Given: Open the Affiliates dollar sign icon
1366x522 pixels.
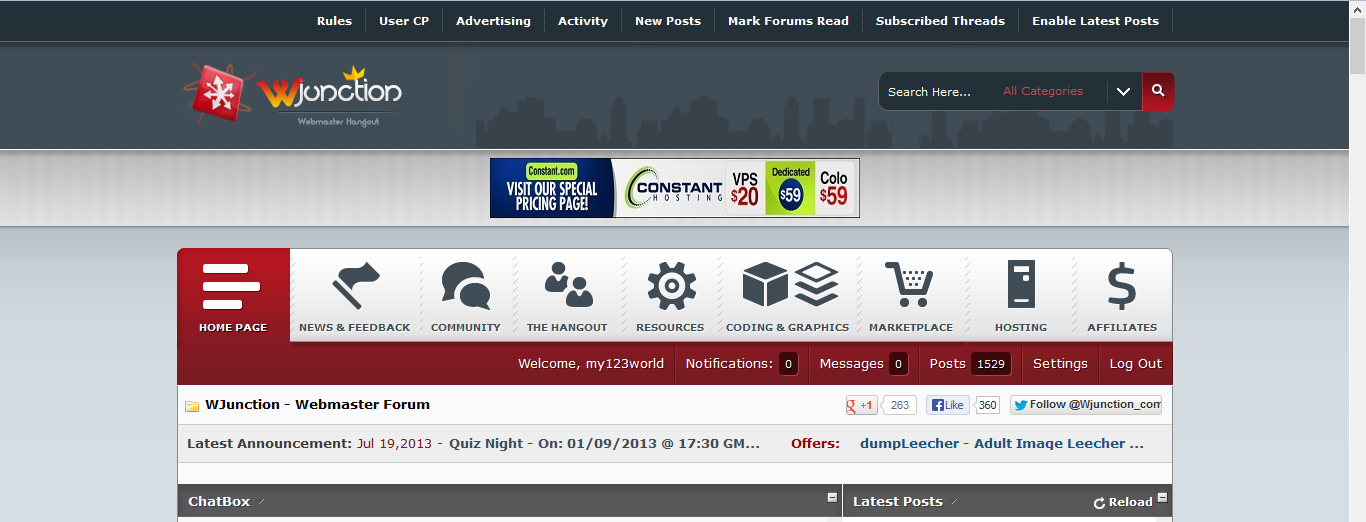Looking at the screenshot, I should [1122, 287].
